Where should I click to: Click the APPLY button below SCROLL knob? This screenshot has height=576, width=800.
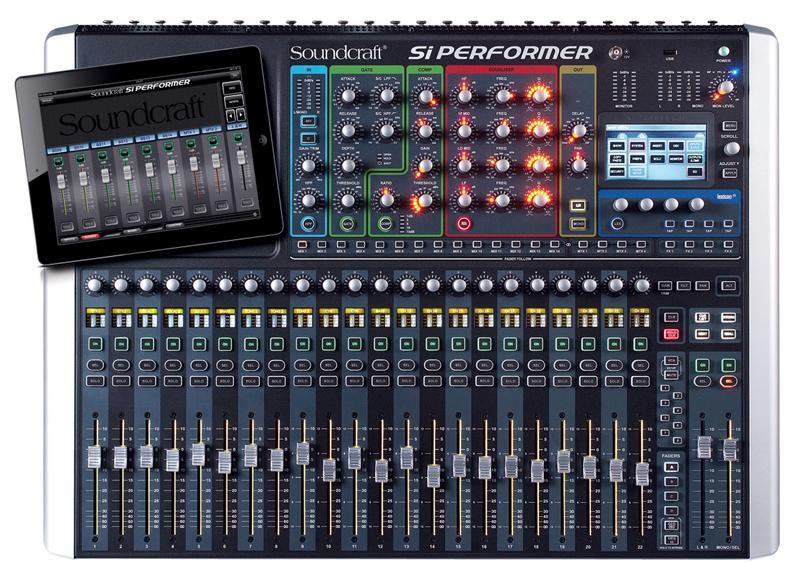[x=730, y=173]
